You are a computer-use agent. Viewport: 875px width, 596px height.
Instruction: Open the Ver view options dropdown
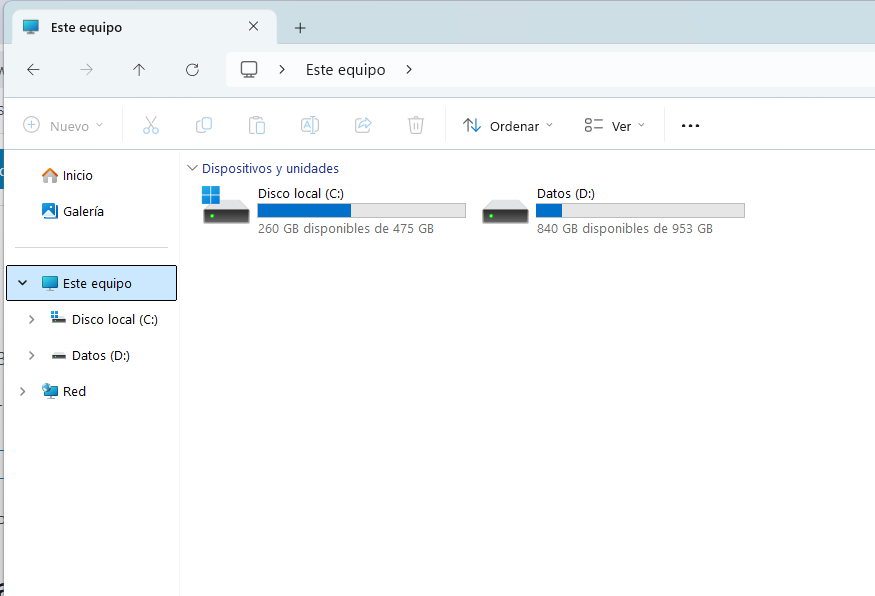[615, 126]
